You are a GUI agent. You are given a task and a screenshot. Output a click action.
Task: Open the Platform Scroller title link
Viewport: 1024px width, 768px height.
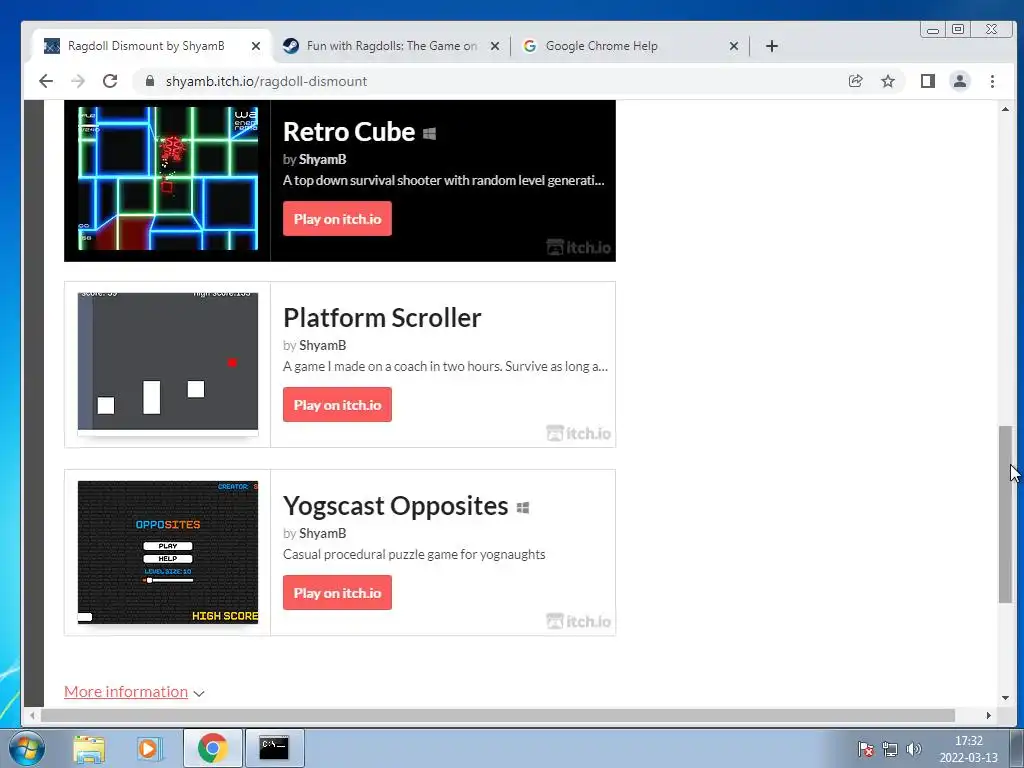click(382, 318)
